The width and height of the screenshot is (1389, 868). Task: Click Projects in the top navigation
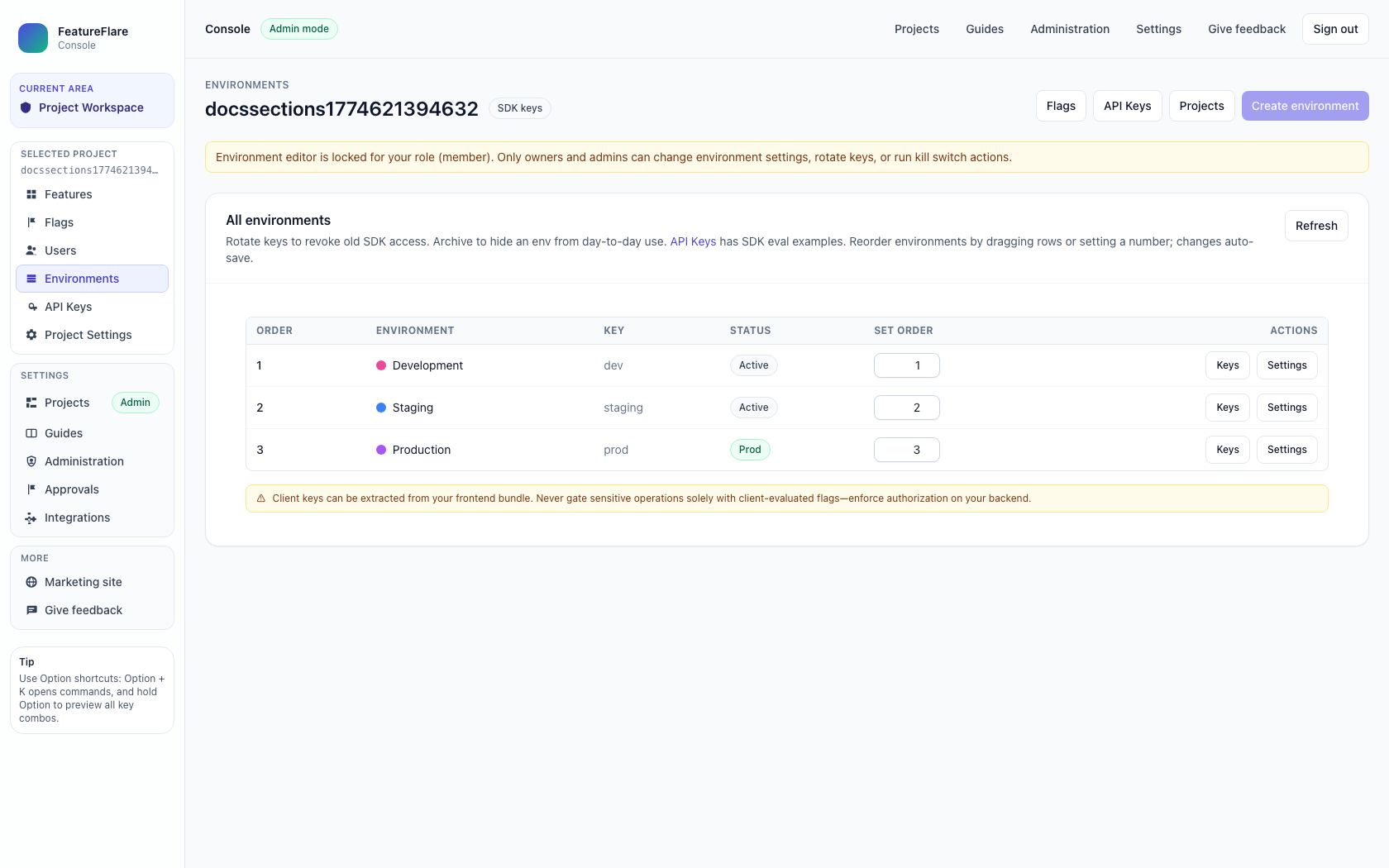tap(917, 29)
